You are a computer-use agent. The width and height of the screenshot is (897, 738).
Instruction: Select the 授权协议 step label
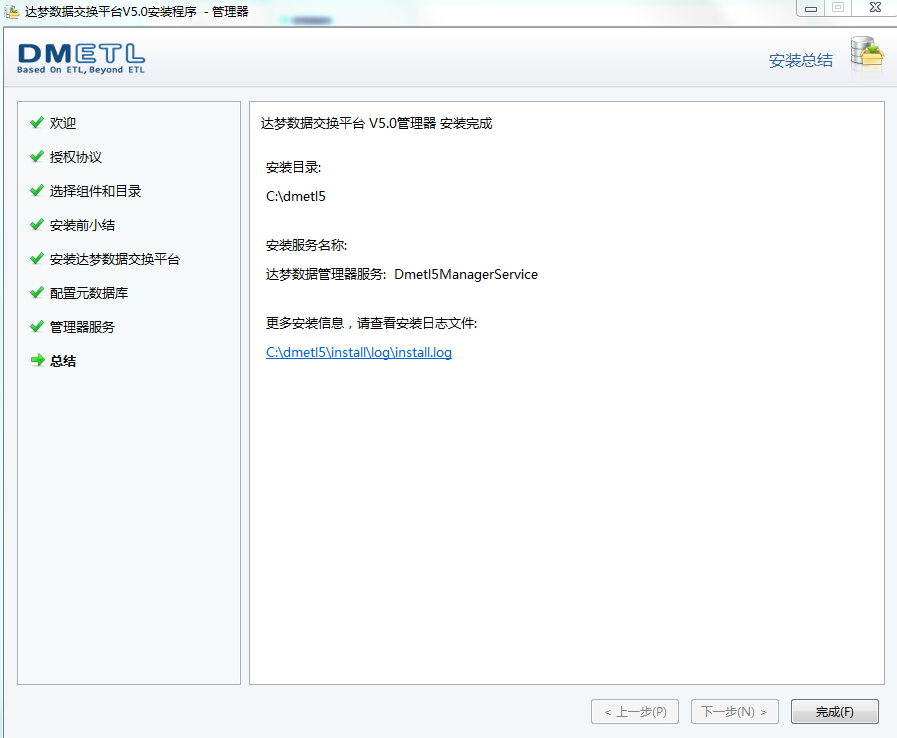pos(76,157)
